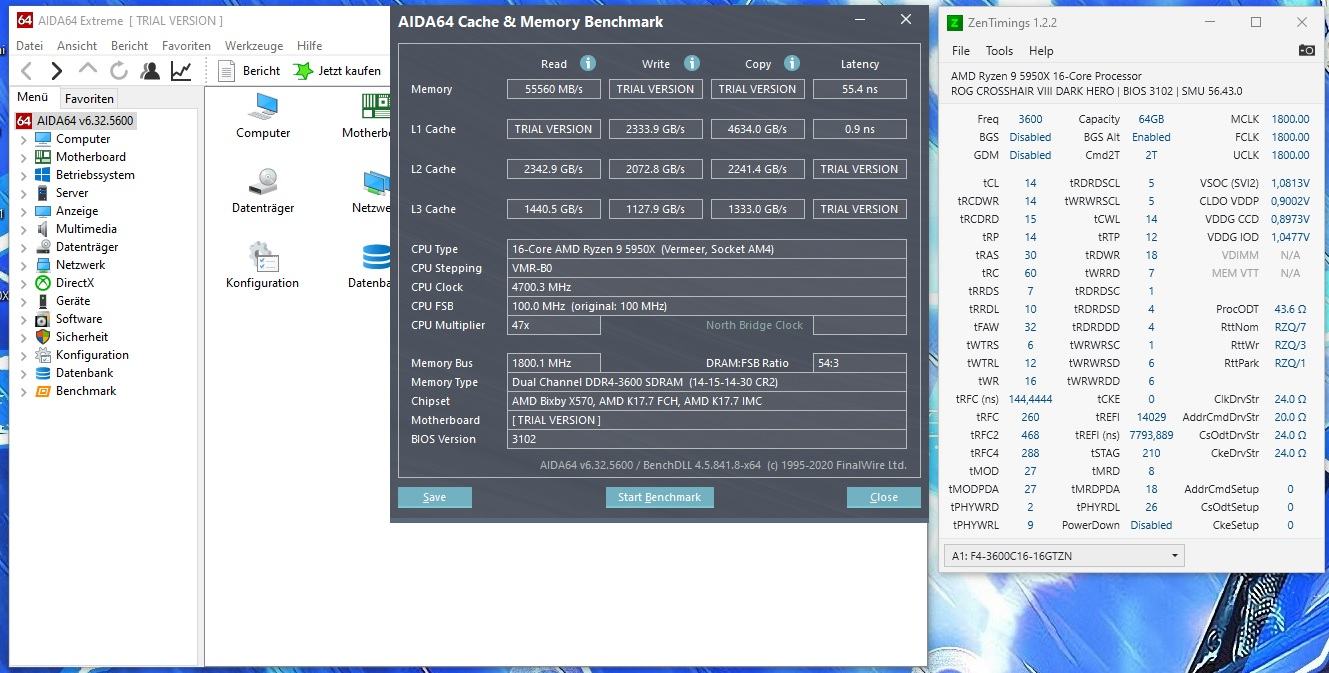The height and width of the screenshot is (673, 1329).
Task: Open the Computer icon in main pane
Action: coord(263,115)
